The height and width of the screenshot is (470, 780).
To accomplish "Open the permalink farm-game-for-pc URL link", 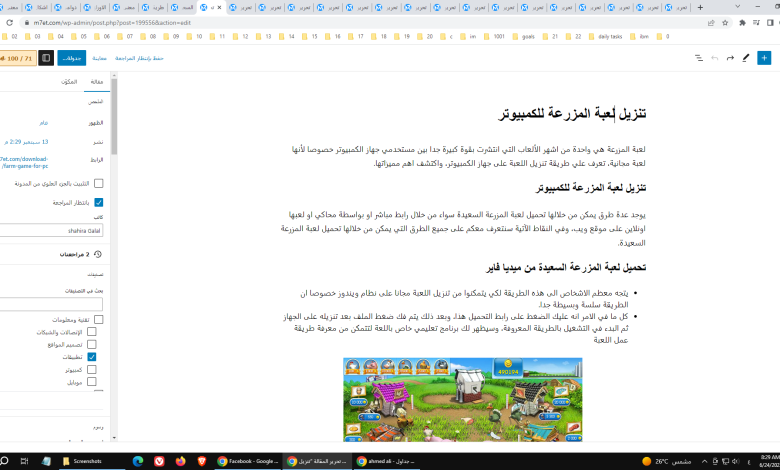I will [24, 163].
